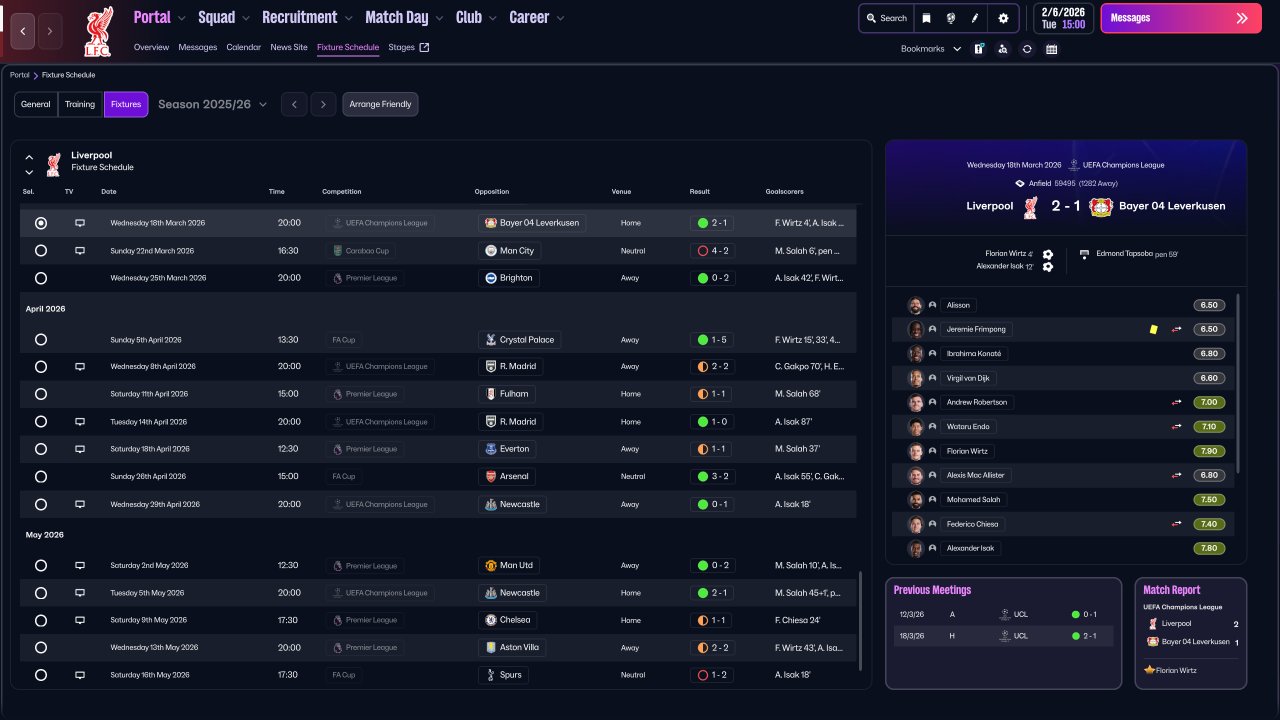Expand the Recruitment menu chevron
Viewport: 1280px width, 720px height.
tap(348, 18)
